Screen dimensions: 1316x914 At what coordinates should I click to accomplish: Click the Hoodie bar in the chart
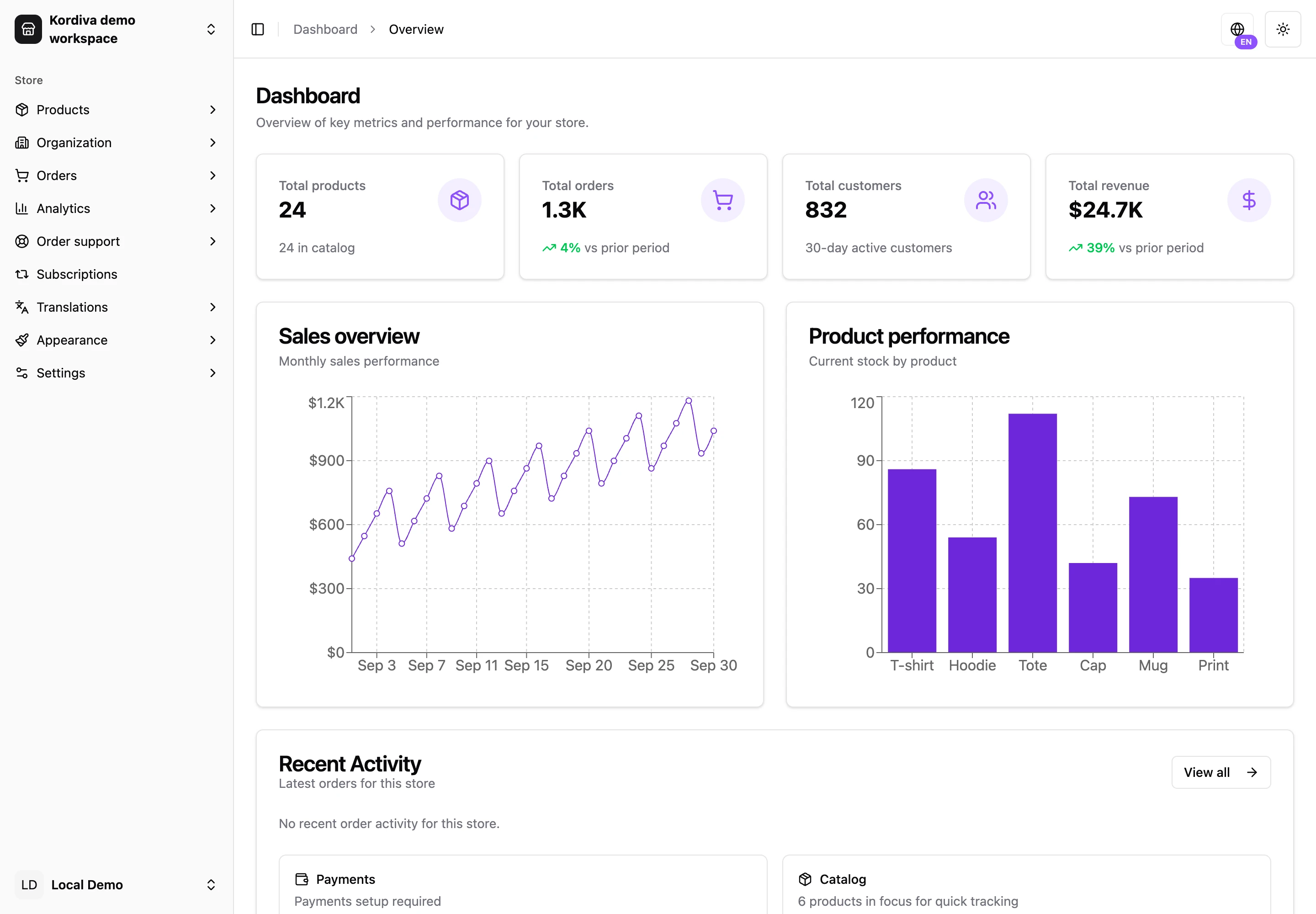pos(972,595)
